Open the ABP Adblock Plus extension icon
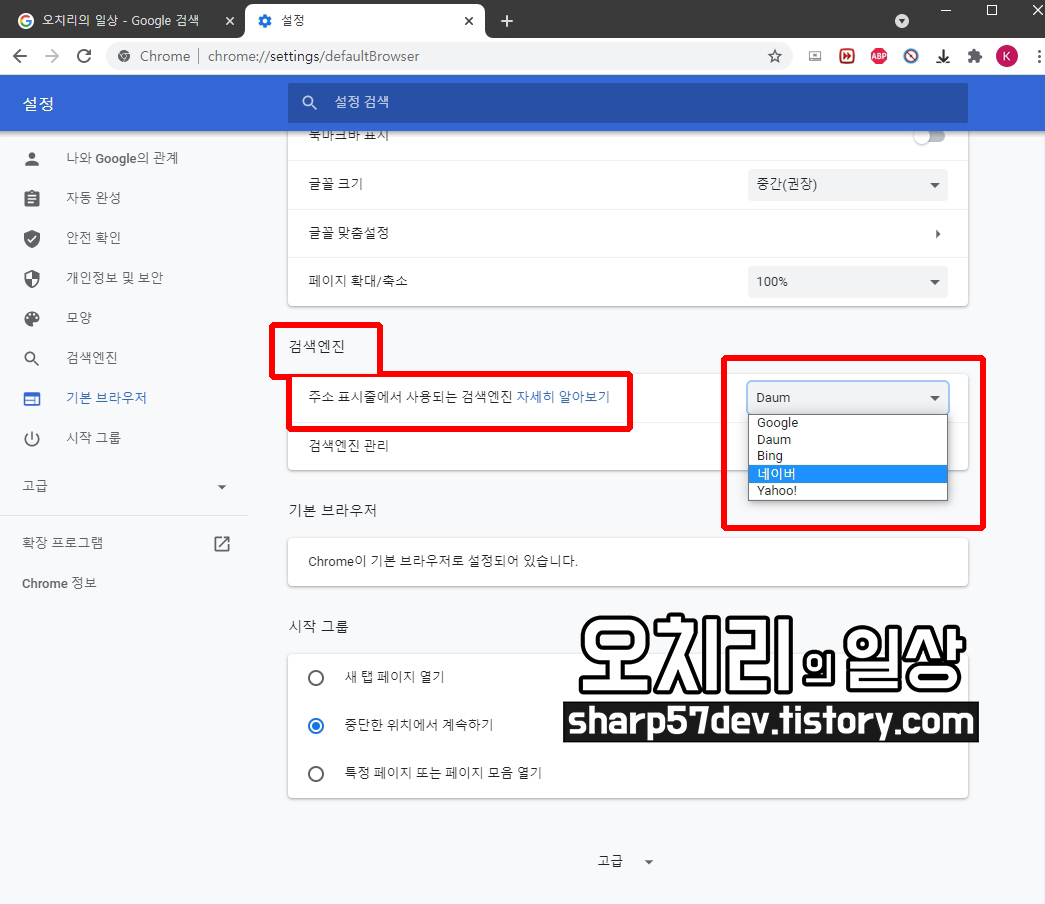This screenshot has height=904, width=1045. pos(878,57)
